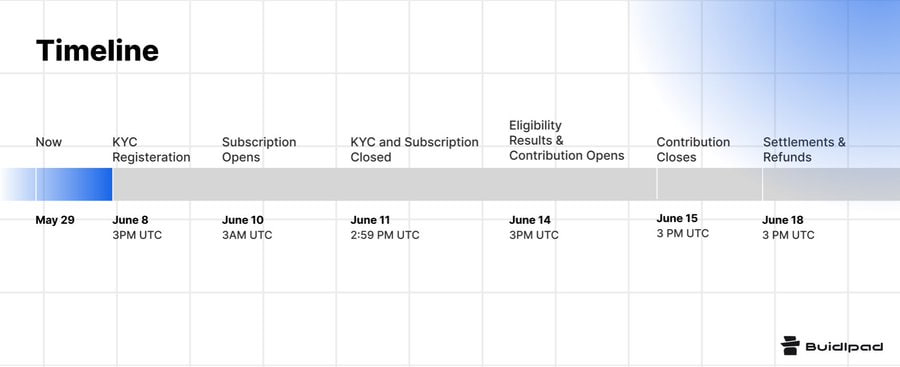The height and width of the screenshot is (367, 900).
Task: Select the KYC Registeration milestone label
Action: [x=151, y=149]
